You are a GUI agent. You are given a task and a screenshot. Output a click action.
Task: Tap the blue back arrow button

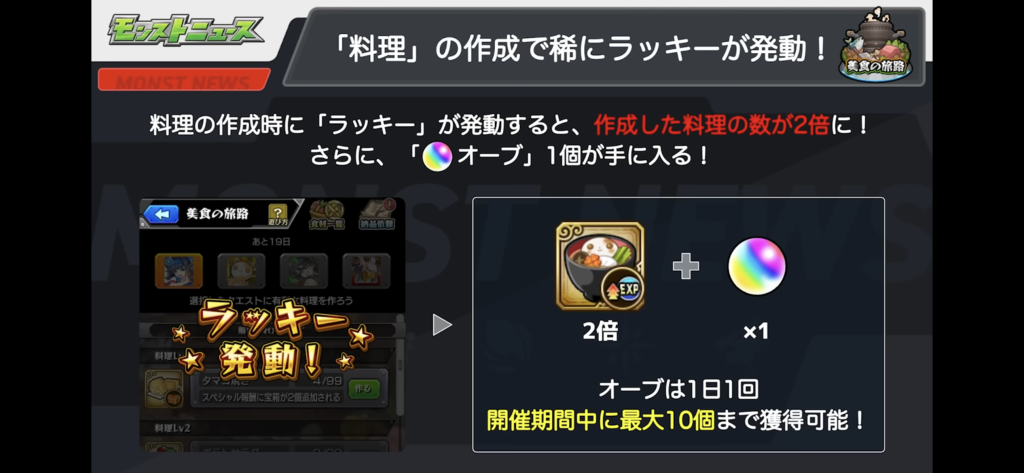[161, 214]
